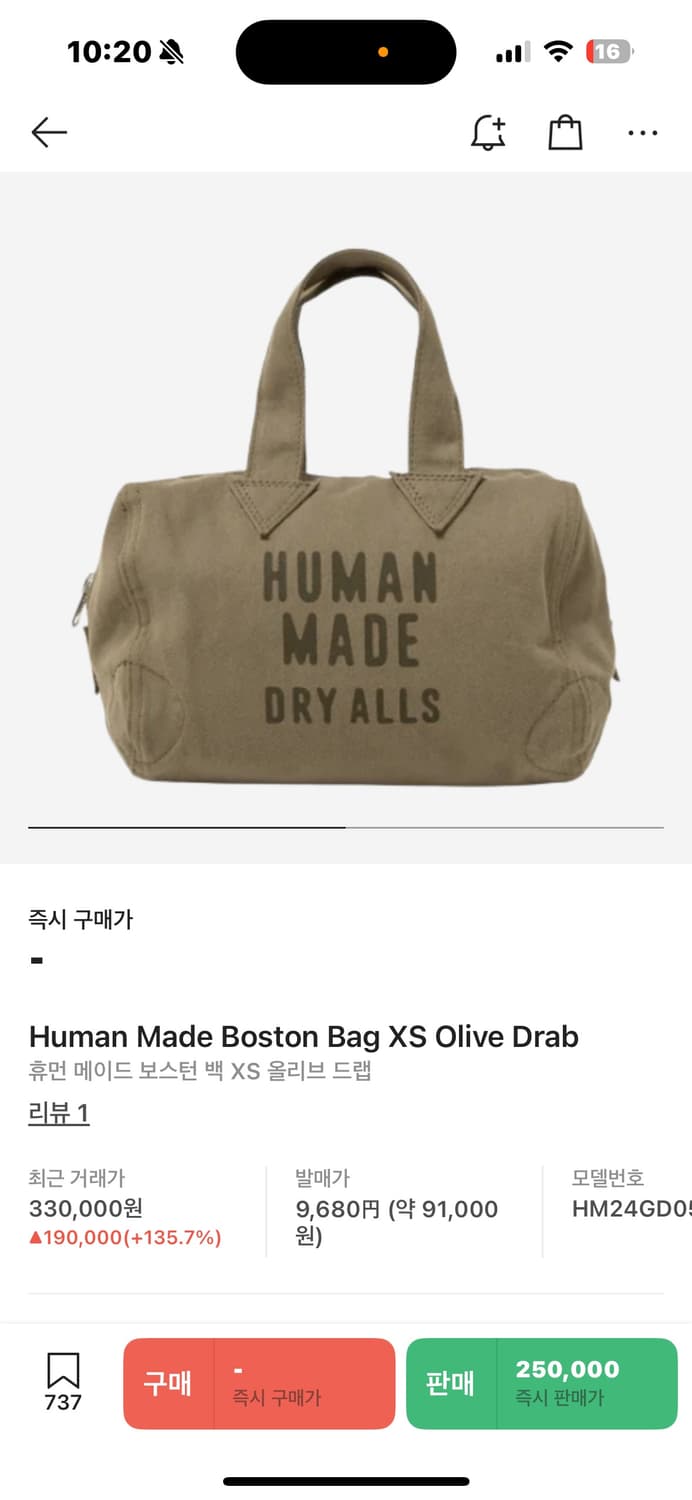Tap the cellular signal bars icon
The image size is (692, 1500).
click(513, 53)
